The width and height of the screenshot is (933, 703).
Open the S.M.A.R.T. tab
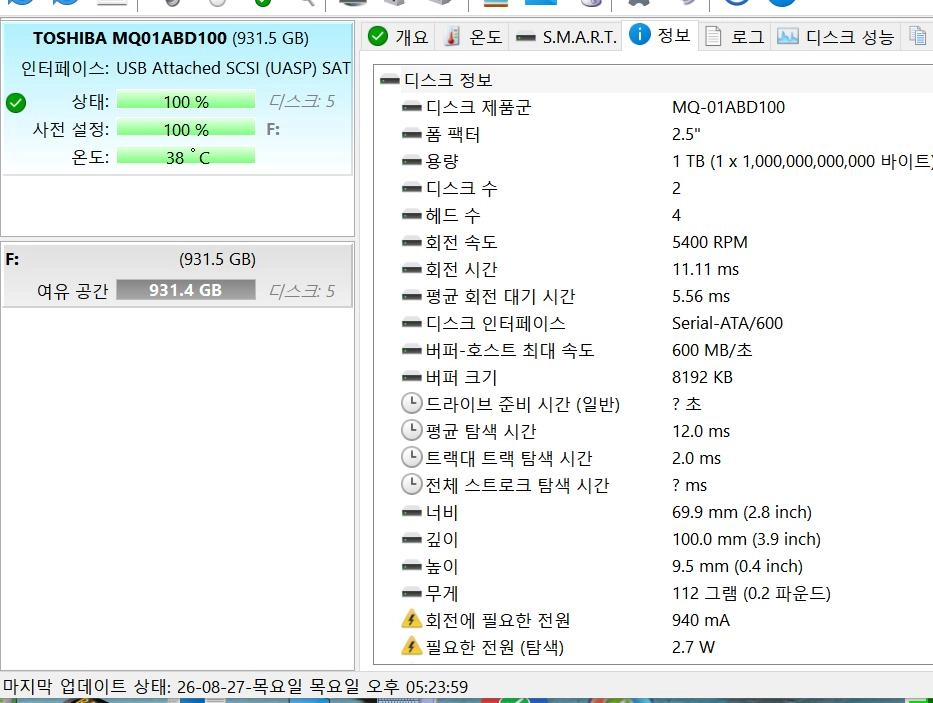[x=565, y=37]
